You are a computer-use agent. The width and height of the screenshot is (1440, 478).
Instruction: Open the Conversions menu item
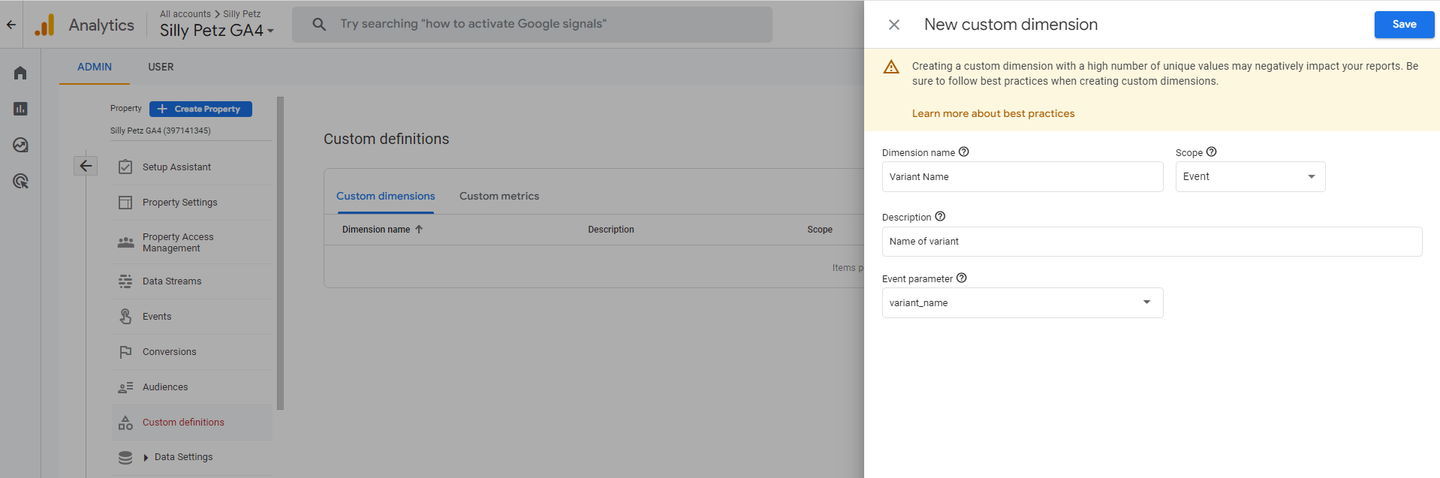point(192,352)
